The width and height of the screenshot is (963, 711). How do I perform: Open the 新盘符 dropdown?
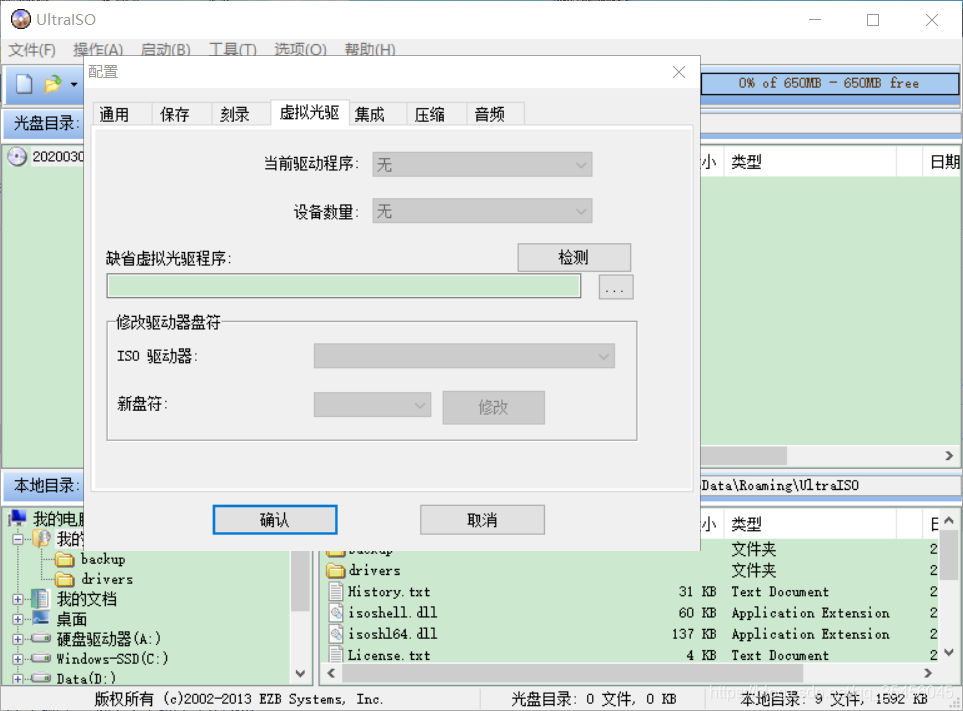pyautogui.click(x=372, y=405)
